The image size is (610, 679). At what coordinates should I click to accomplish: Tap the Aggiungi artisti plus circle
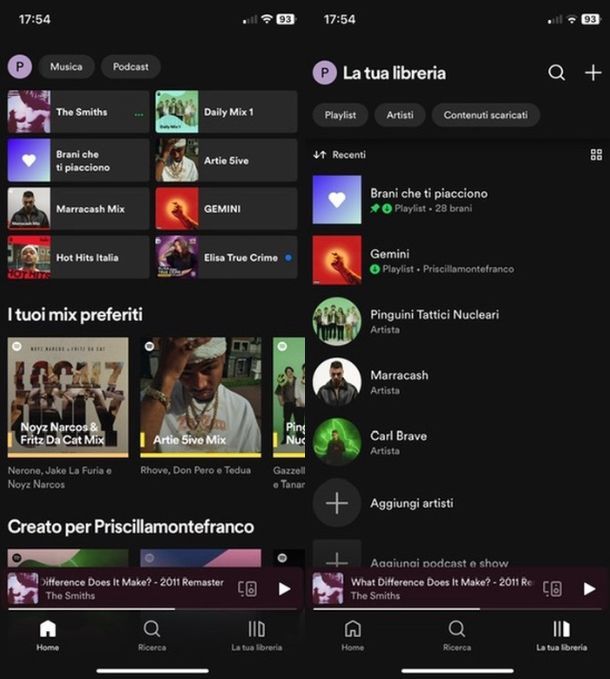click(337, 503)
